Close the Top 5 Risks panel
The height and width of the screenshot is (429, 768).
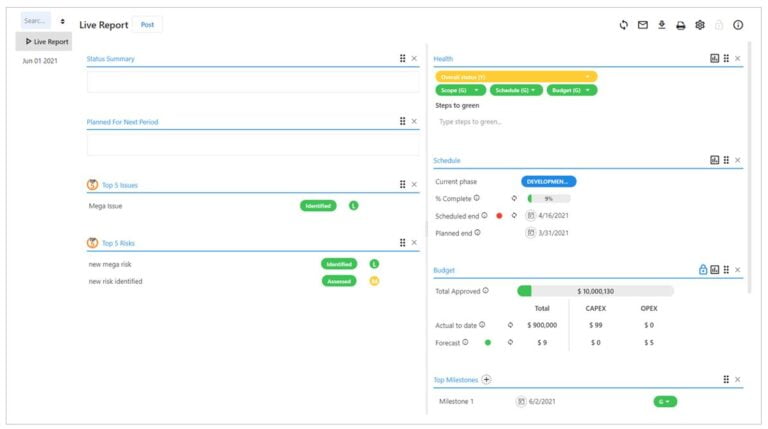point(414,242)
